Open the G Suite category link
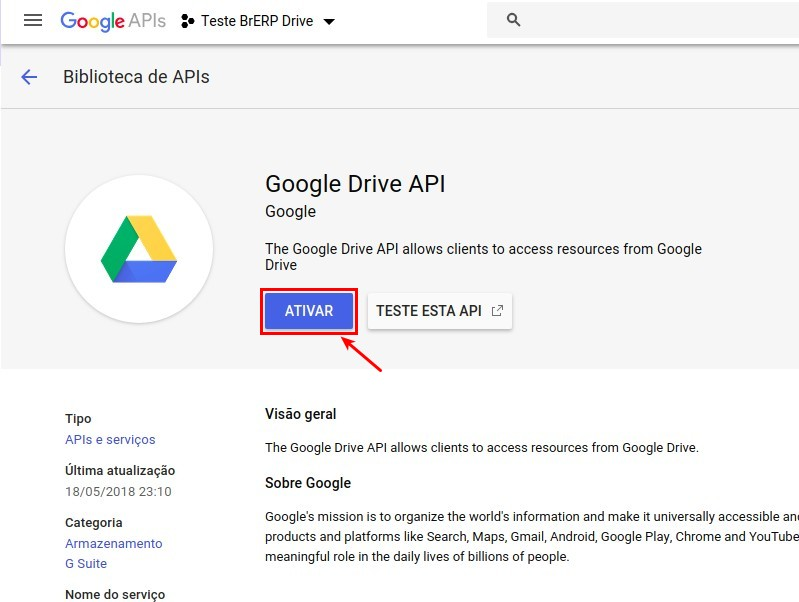 tap(86, 564)
